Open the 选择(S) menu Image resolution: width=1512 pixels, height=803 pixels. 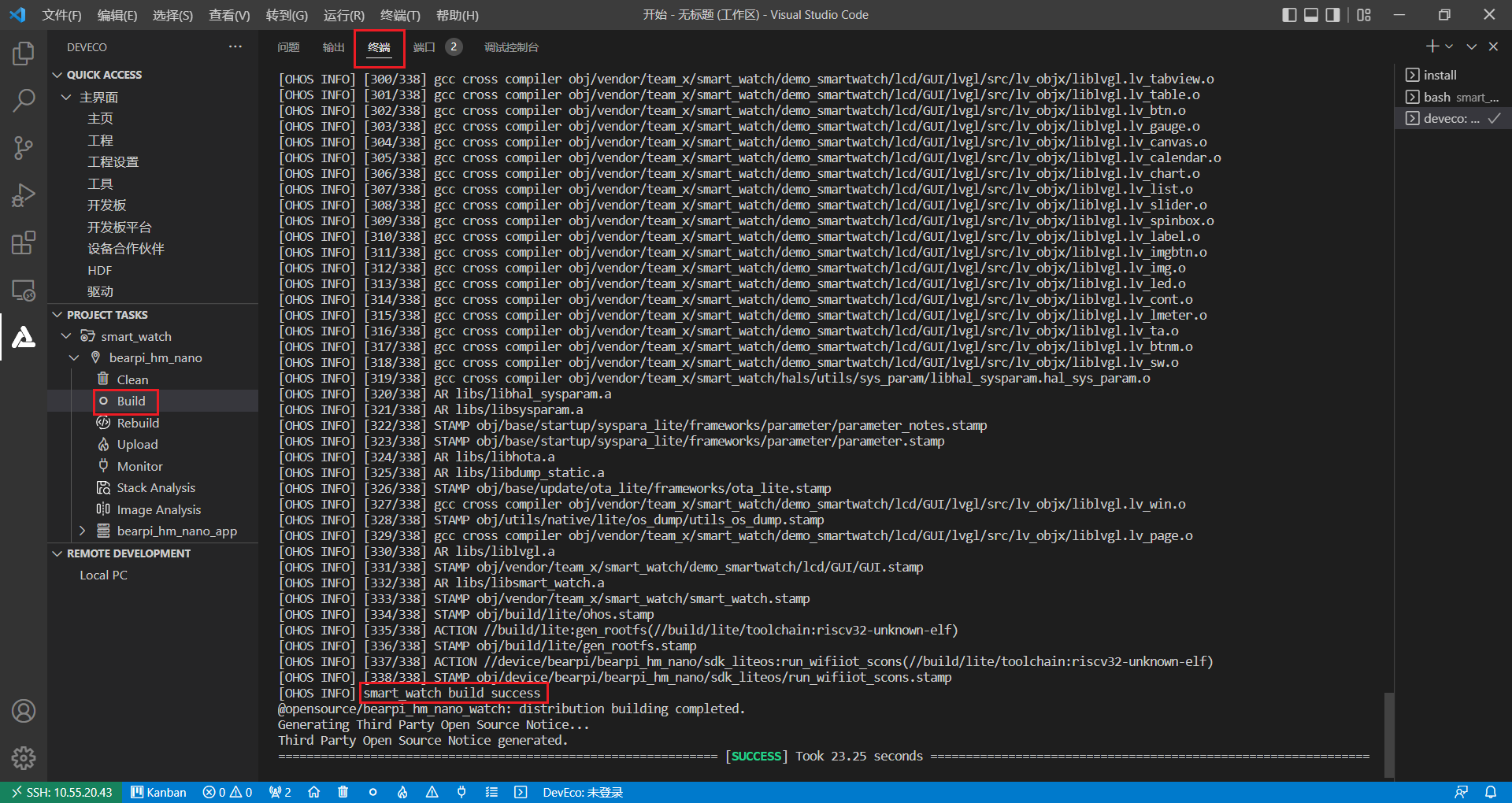coord(172,15)
